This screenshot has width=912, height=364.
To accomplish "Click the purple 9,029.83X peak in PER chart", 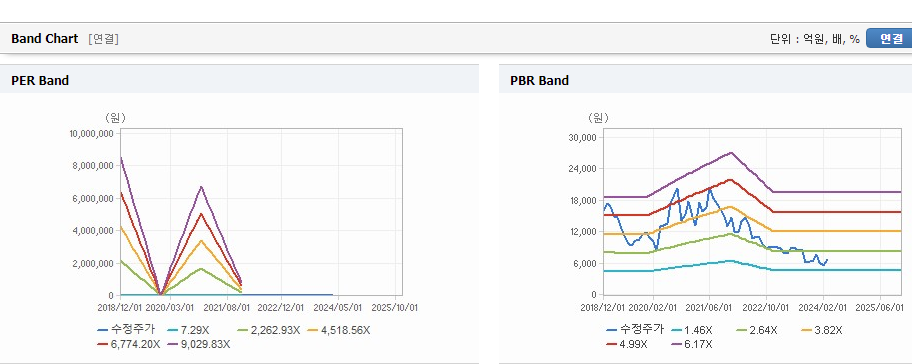I will (x=201, y=187).
